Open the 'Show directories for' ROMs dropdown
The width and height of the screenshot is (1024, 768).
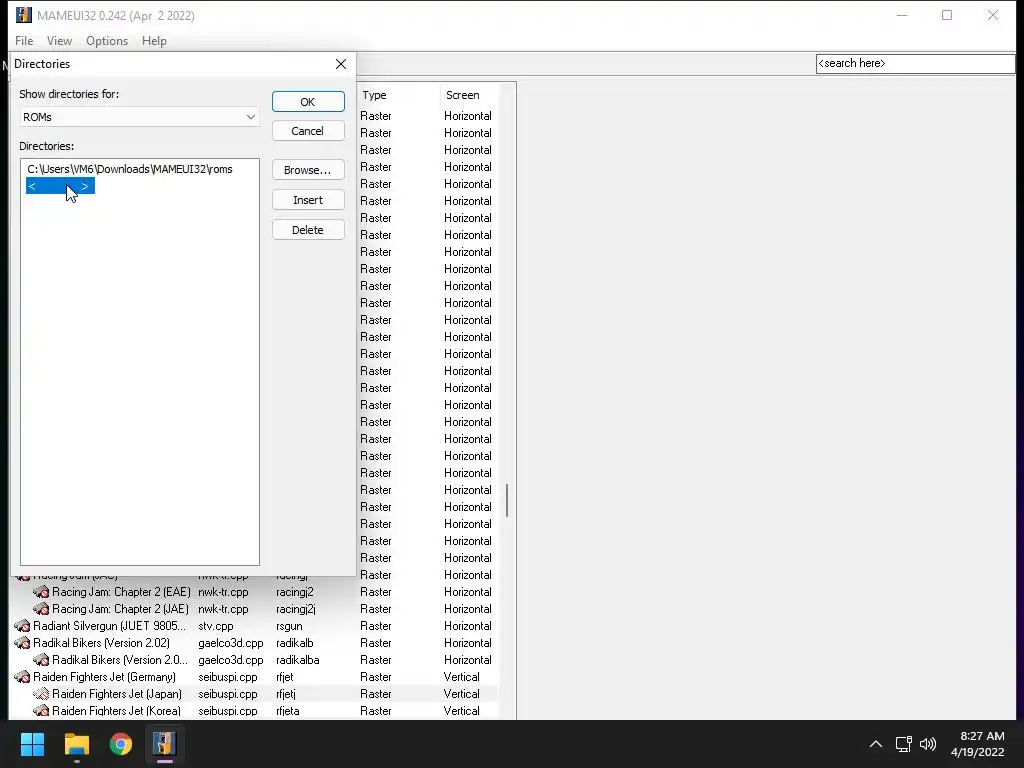139,117
